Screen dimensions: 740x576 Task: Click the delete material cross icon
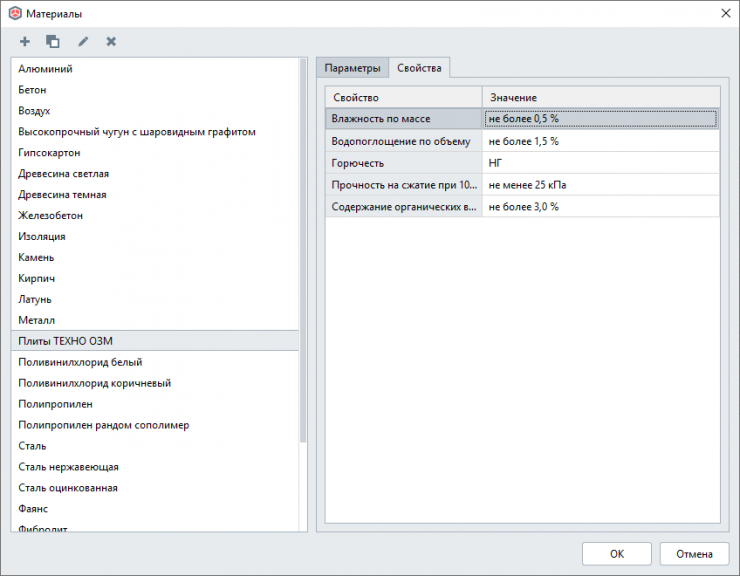[x=111, y=41]
